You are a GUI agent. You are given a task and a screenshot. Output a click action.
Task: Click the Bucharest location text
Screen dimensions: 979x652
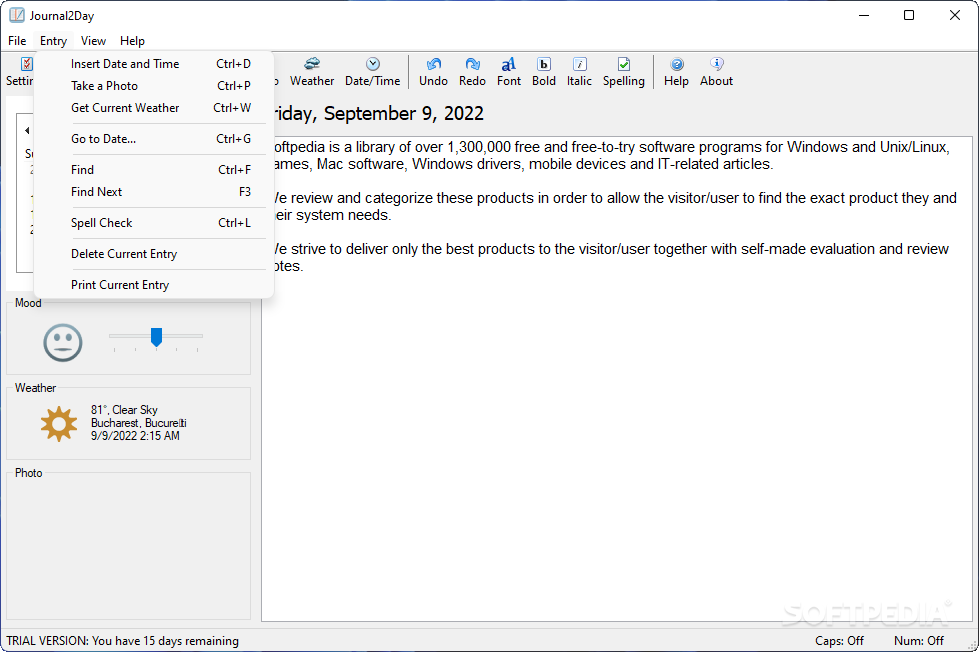coord(139,423)
